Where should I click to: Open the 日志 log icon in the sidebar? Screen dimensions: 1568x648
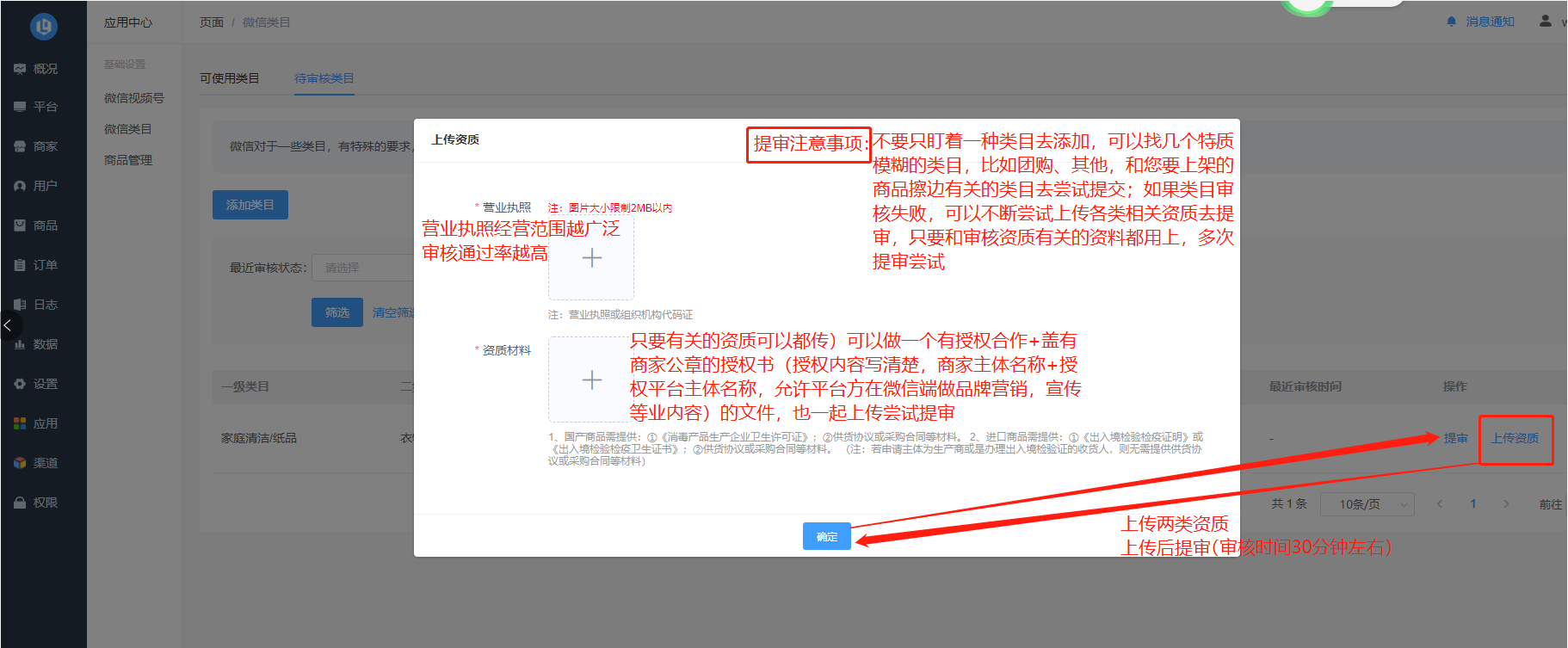point(20,305)
